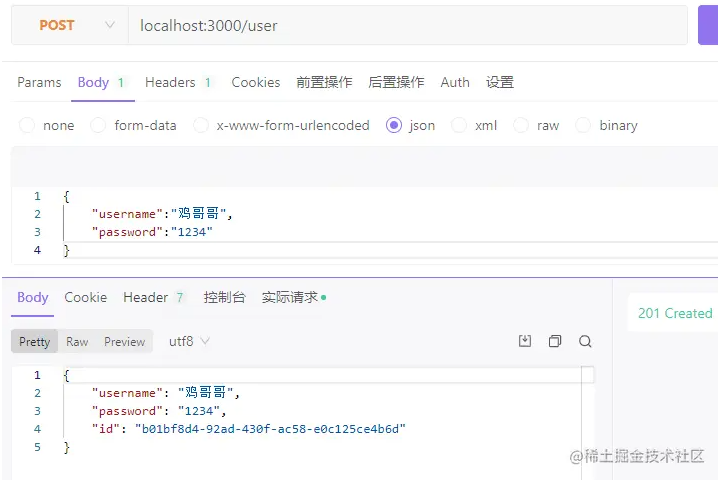Click the 201 Created status
The image size is (718, 482).
[x=675, y=313]
